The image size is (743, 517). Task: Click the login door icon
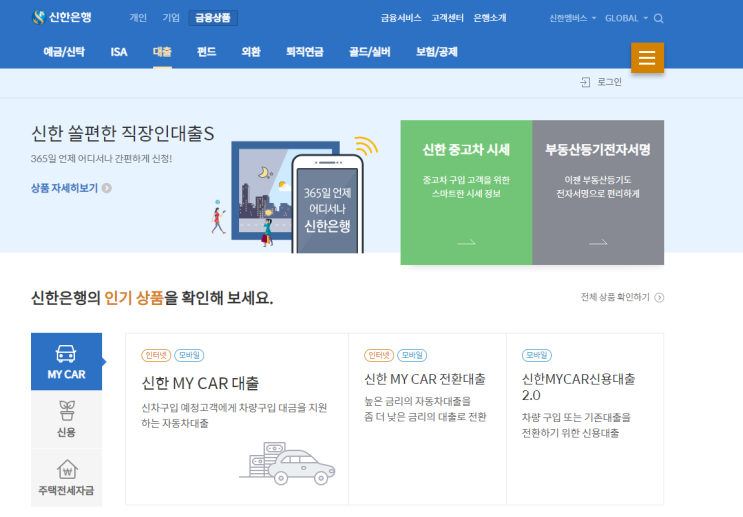pyautogui.click(x=585, y=82)
